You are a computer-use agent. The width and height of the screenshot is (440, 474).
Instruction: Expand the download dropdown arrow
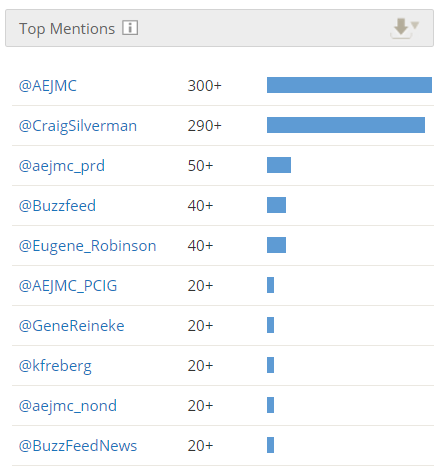[x=415, y=25]
